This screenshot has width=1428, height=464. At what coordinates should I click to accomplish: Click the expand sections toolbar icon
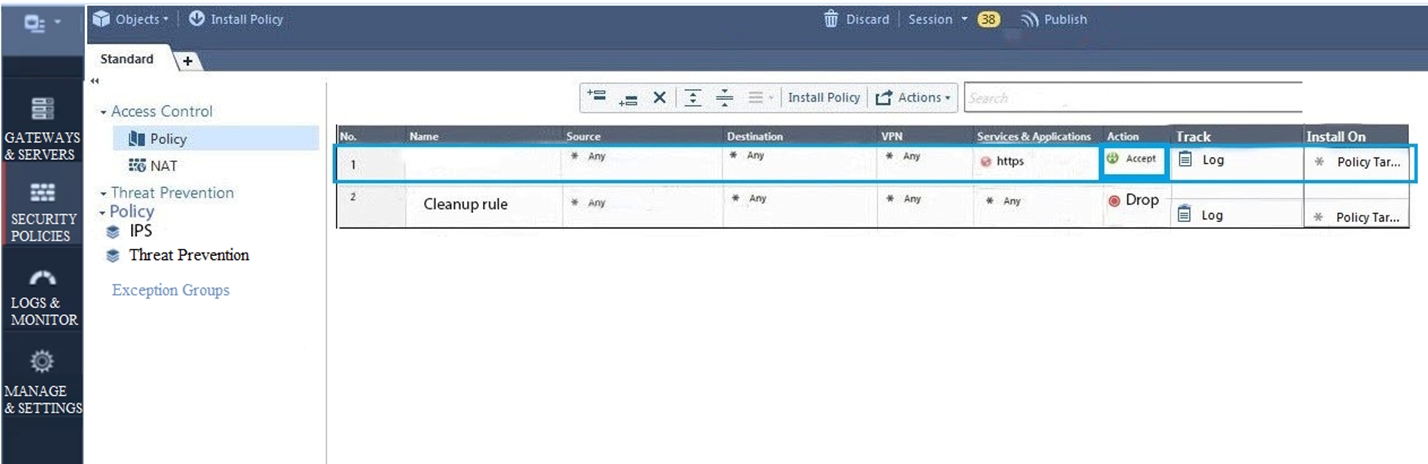tap(693, 98)
